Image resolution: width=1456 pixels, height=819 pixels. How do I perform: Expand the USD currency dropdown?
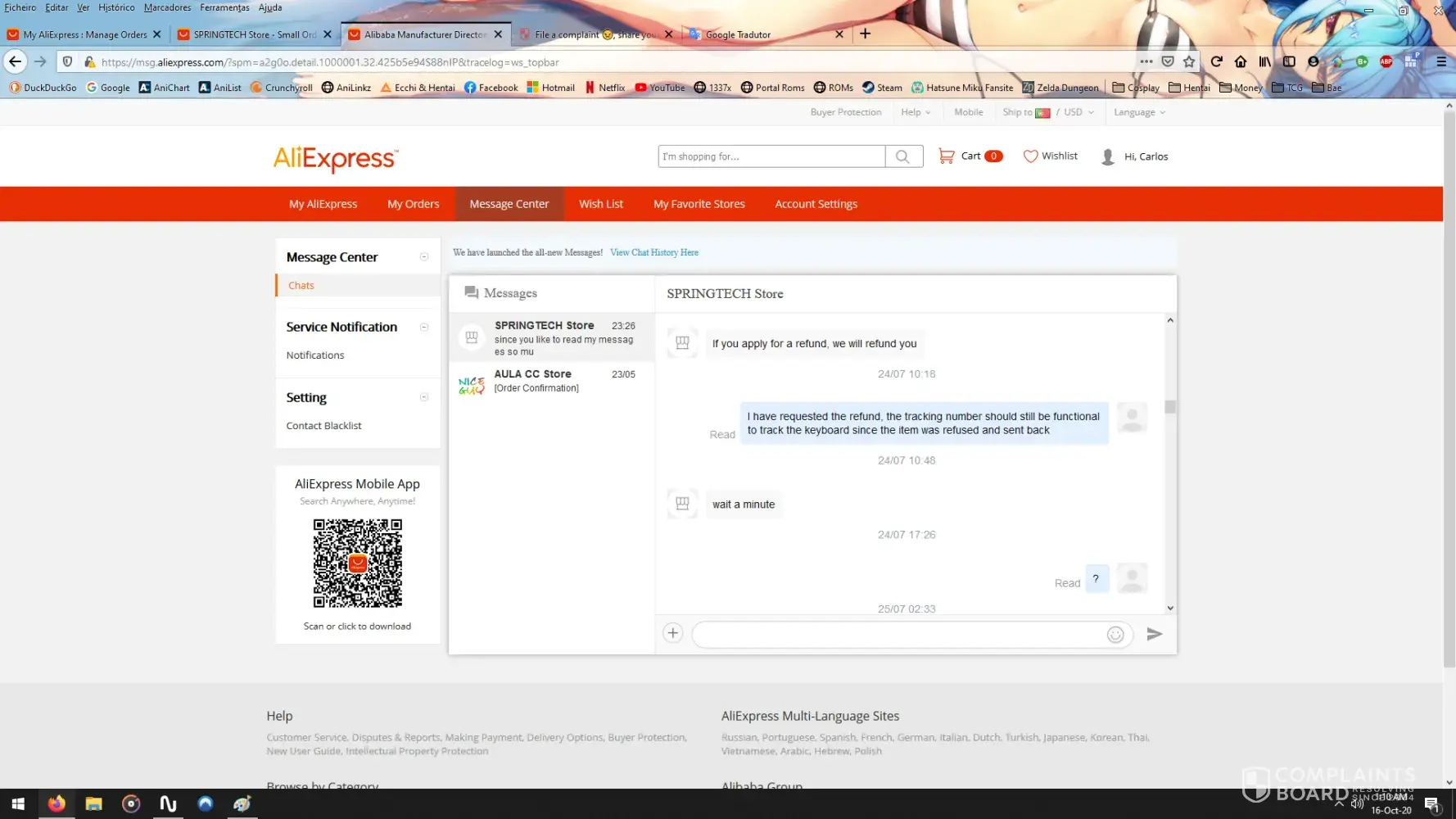point(1078,112)
